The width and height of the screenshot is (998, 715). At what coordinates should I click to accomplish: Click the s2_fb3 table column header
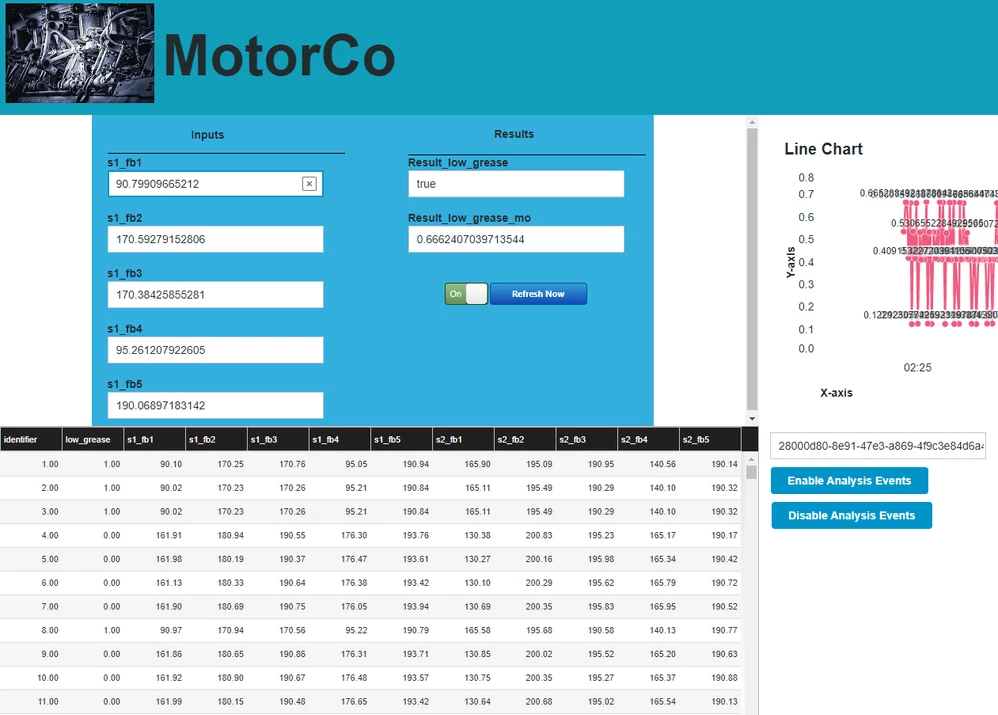(x=586, y=439)
